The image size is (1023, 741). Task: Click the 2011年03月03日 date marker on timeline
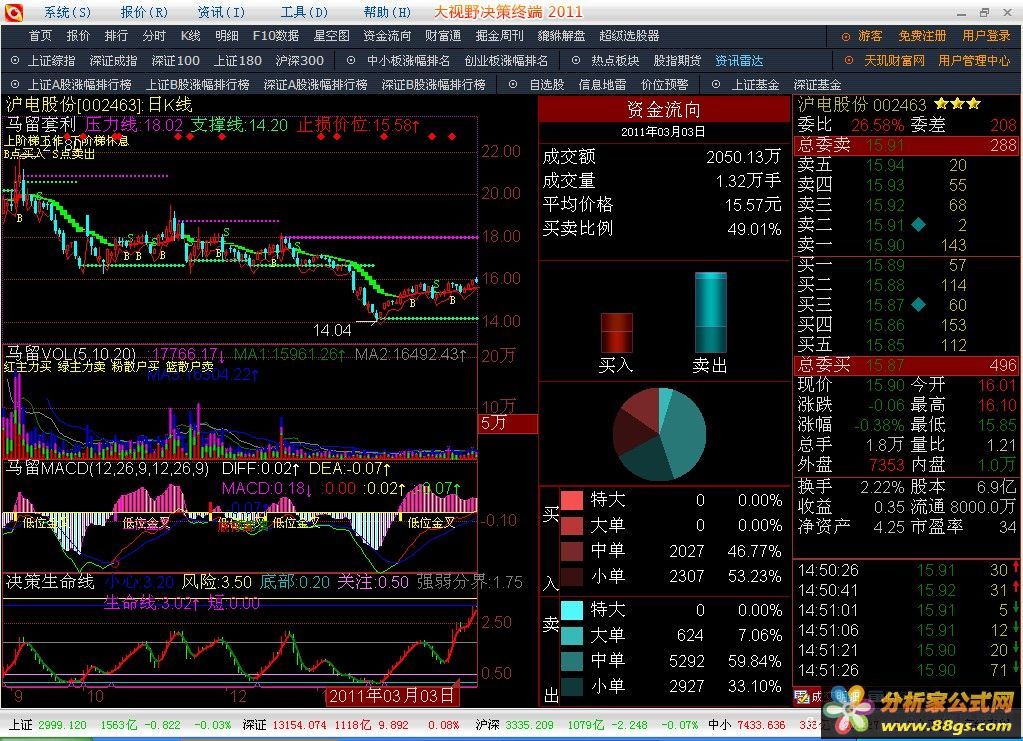391,696
